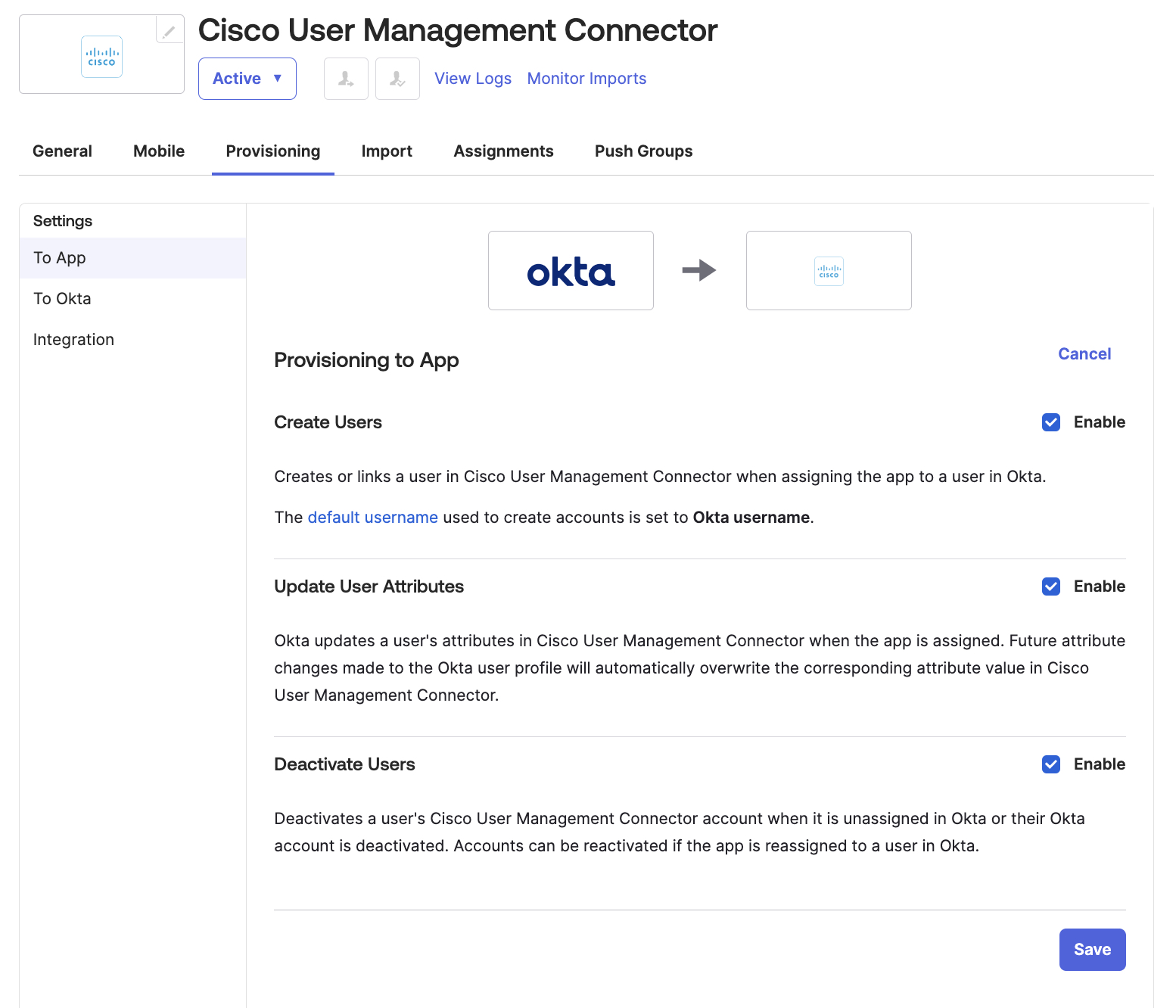This screenshot has height=1008, width=1176.
Task: Click the Cisco User Management Connector title
Action: [457, 31]
